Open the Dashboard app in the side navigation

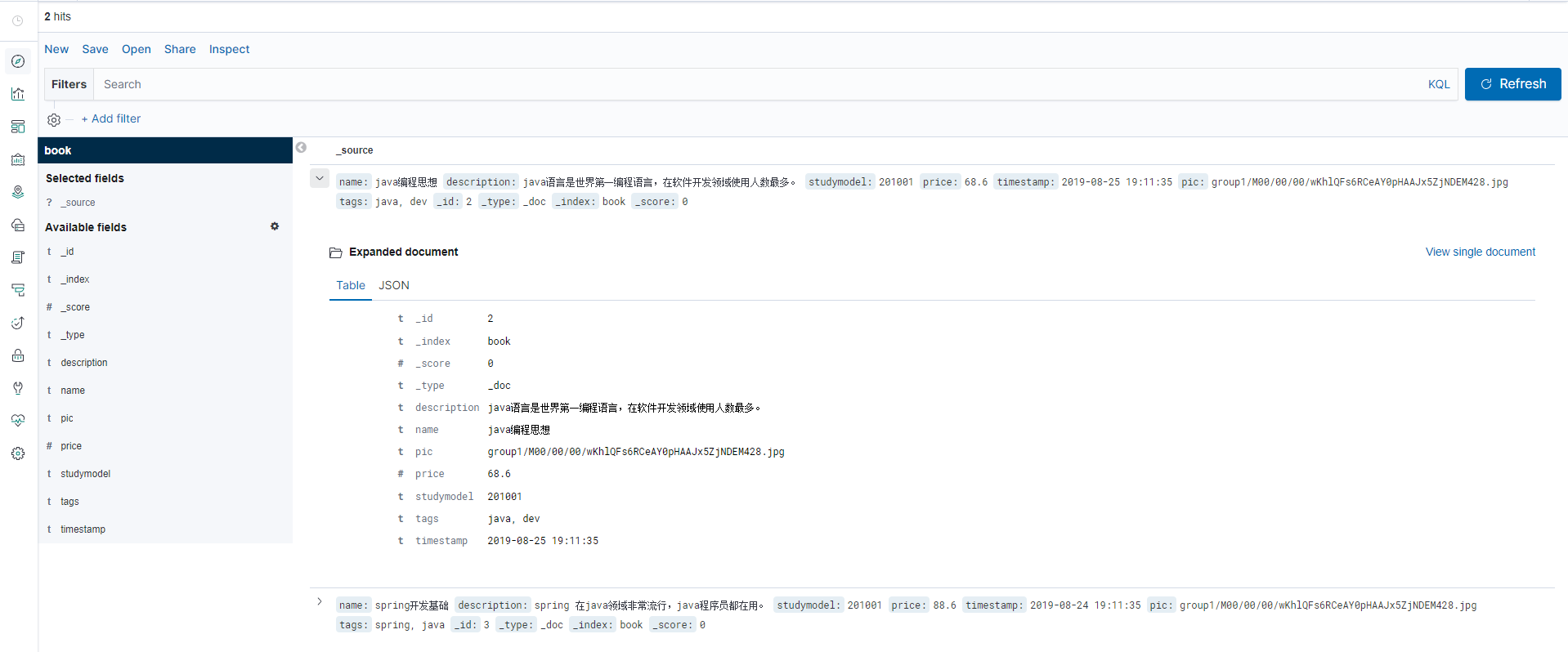tap(18, 127)
